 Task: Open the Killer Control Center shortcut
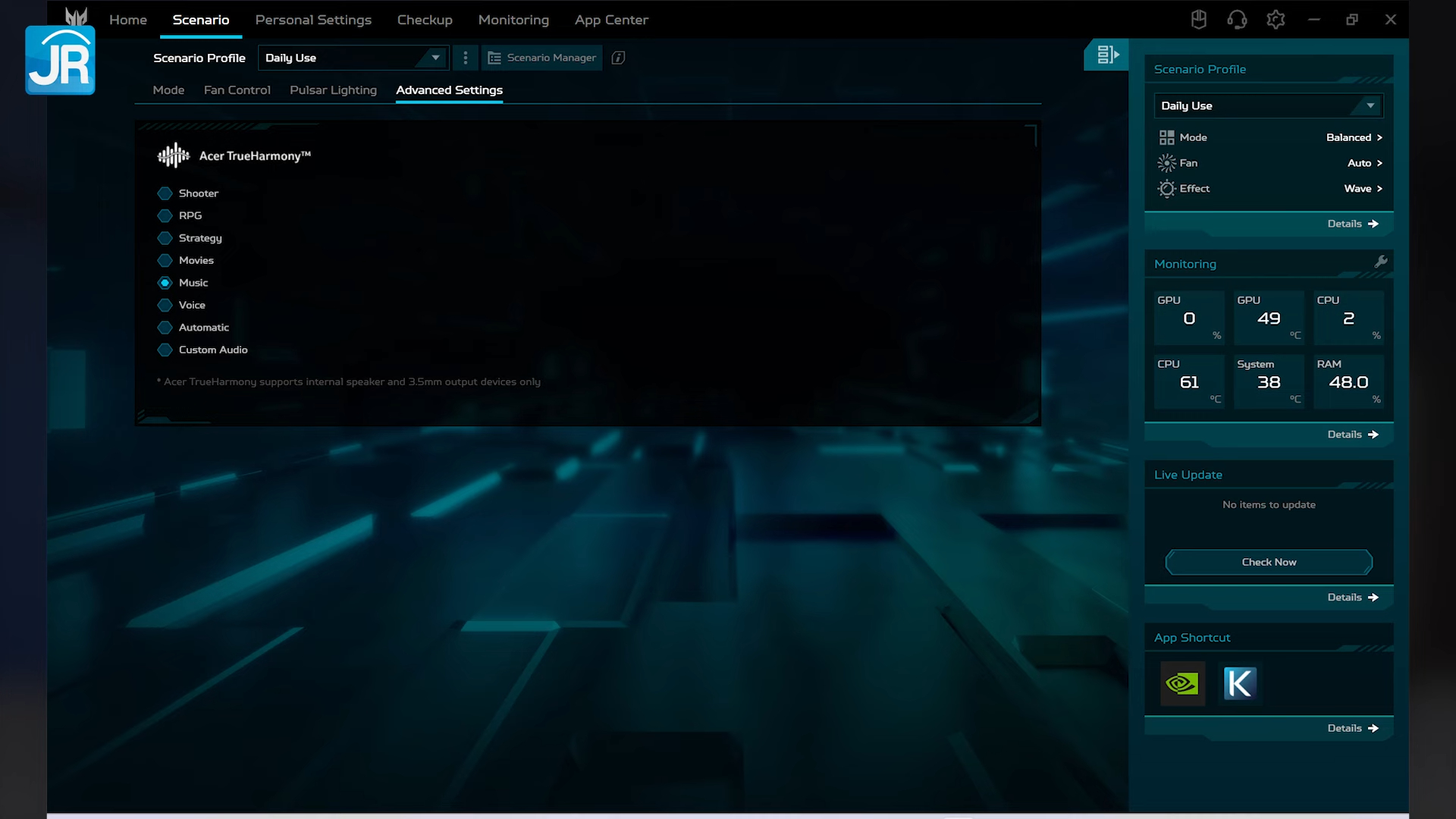[1241, 683]
